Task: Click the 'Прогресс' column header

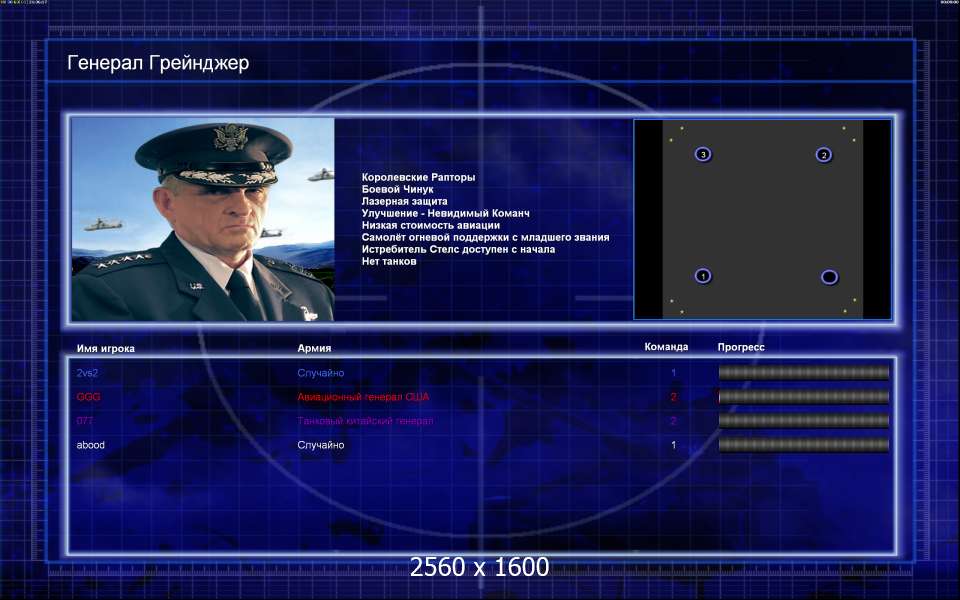Action: coord(741,348)
